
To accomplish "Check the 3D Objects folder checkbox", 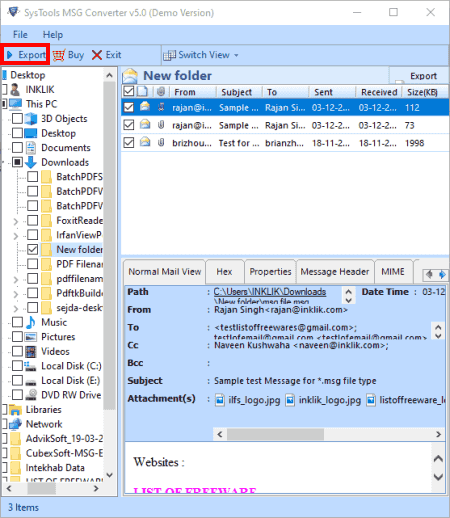I will point(17,118).
